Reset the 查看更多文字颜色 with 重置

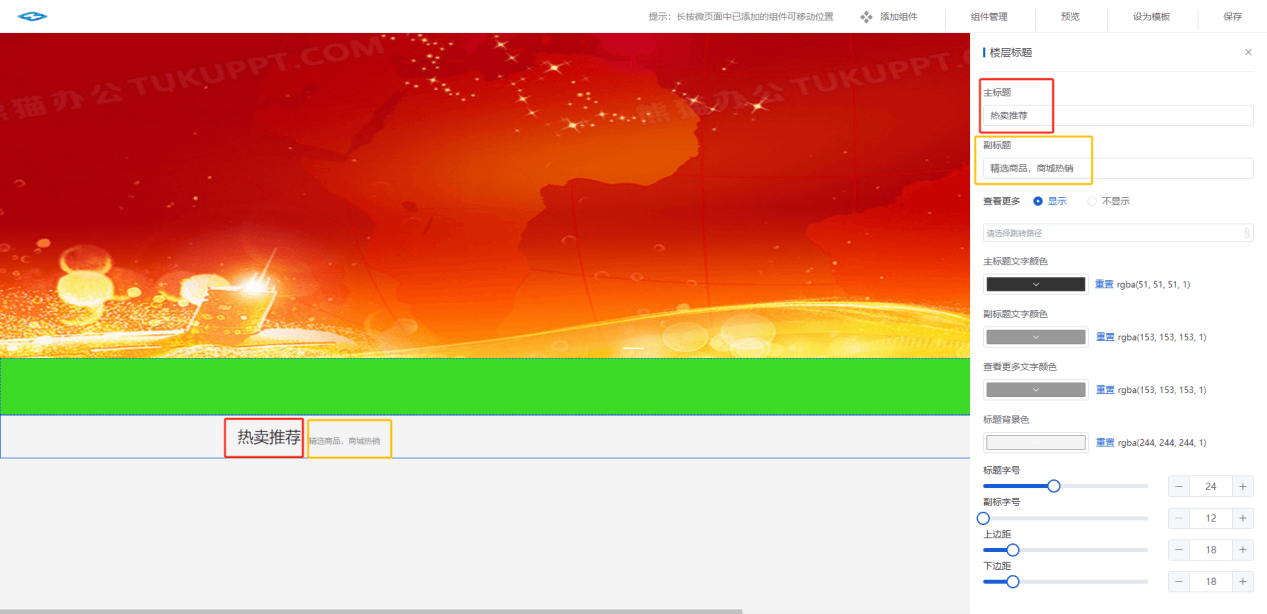1105,390
